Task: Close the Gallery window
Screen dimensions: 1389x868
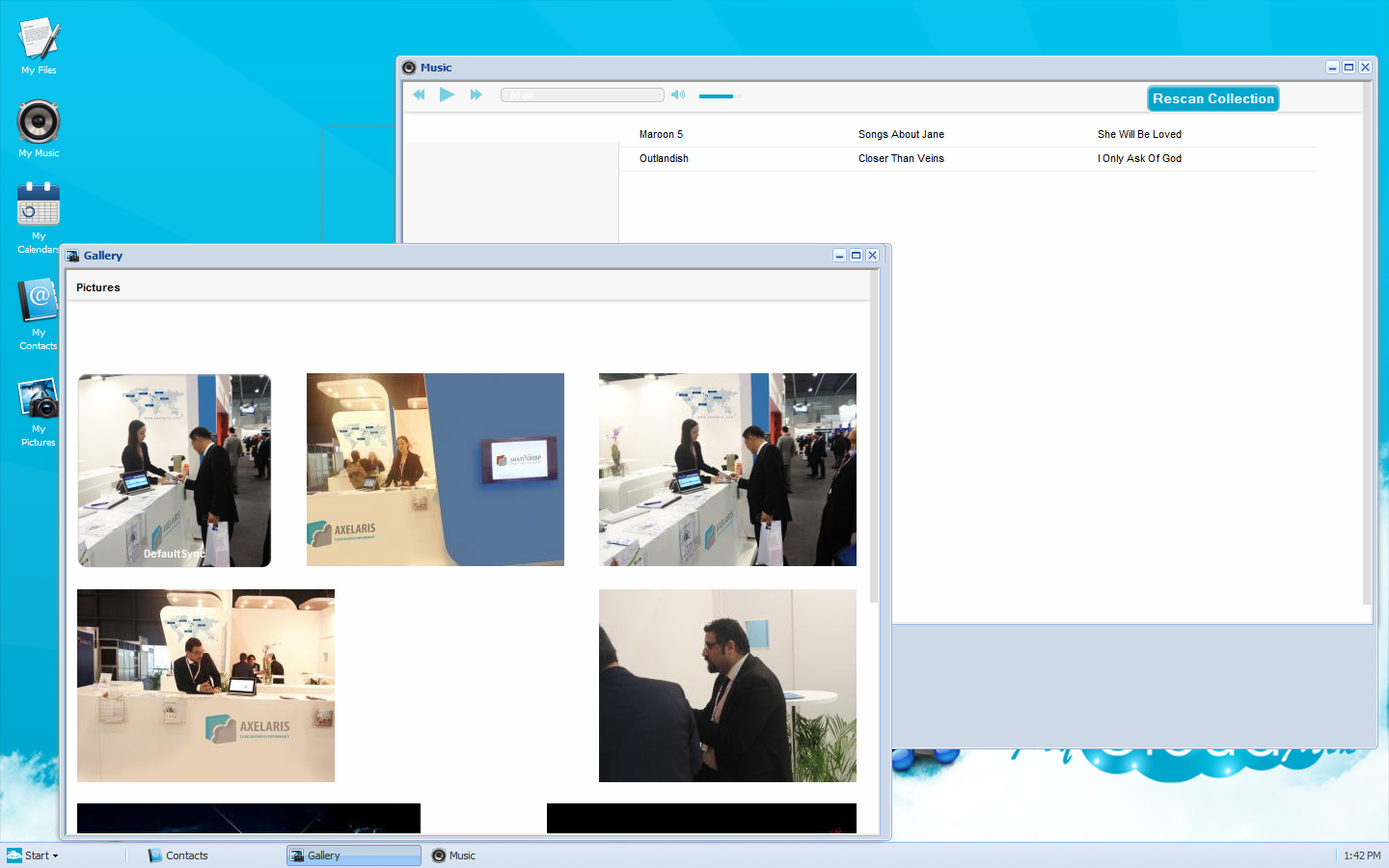Action: (872, 256)
